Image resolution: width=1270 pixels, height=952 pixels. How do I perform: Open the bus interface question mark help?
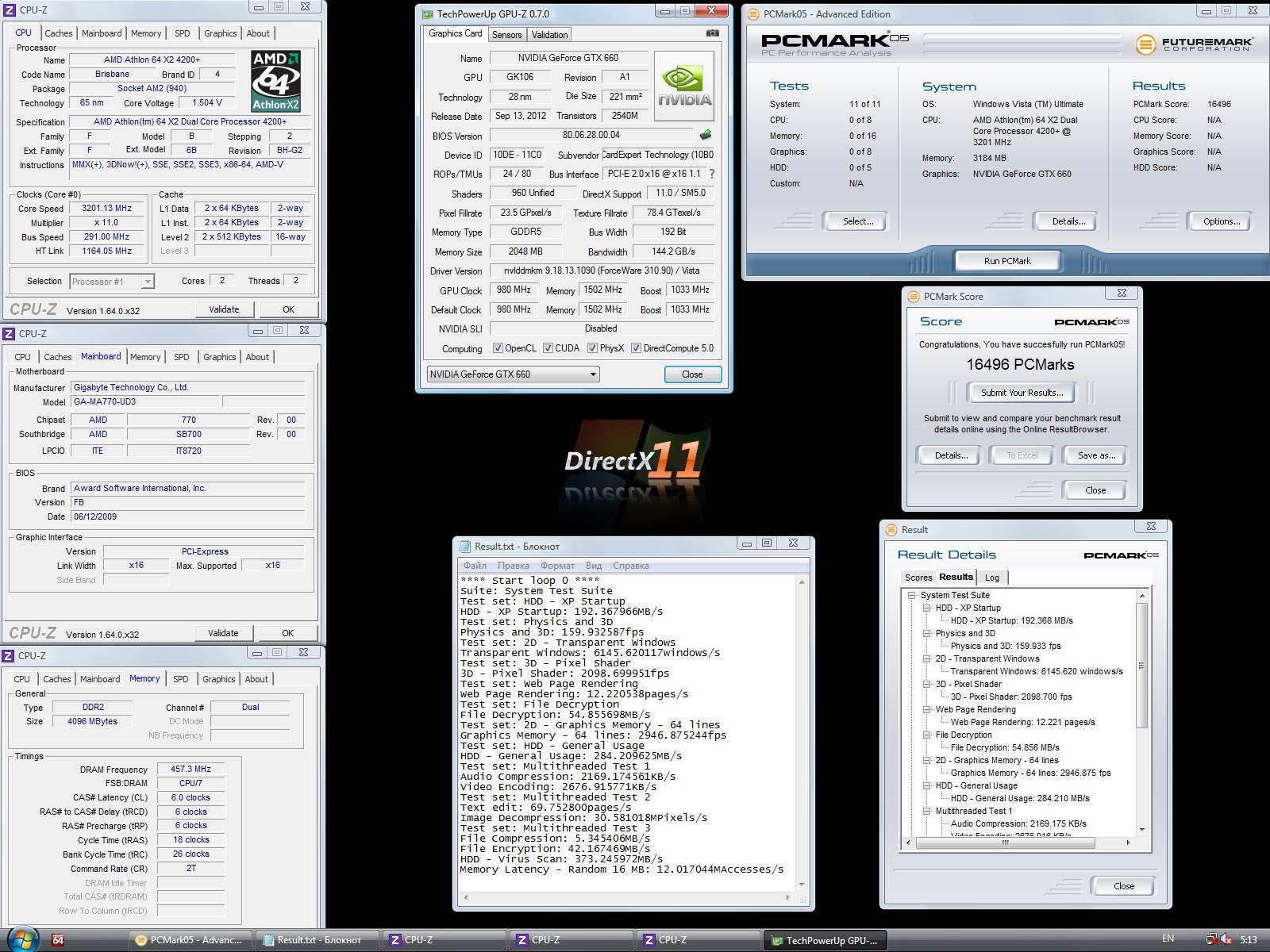point(711,174)
